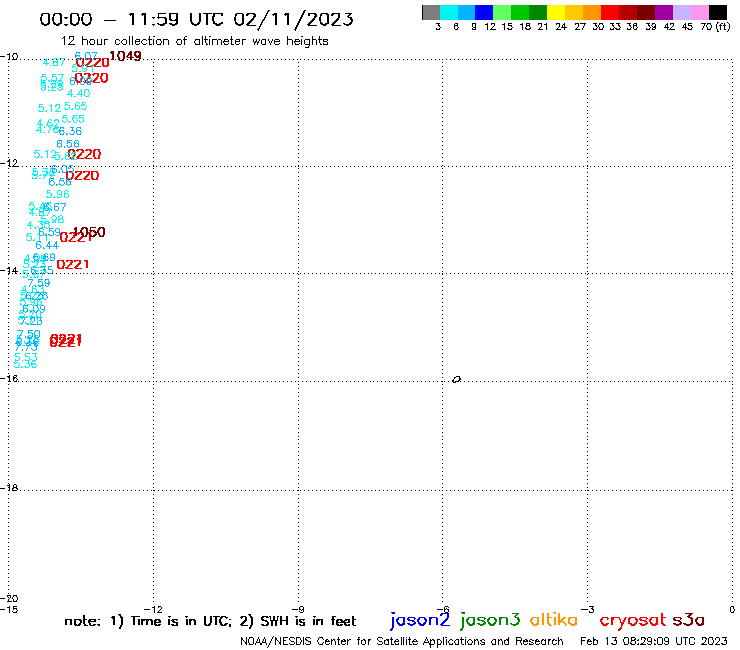Click the wave height value '5.53'
The height and width of the screenshot is (650, 740).
pyautogui.click(x=25, y=357)
